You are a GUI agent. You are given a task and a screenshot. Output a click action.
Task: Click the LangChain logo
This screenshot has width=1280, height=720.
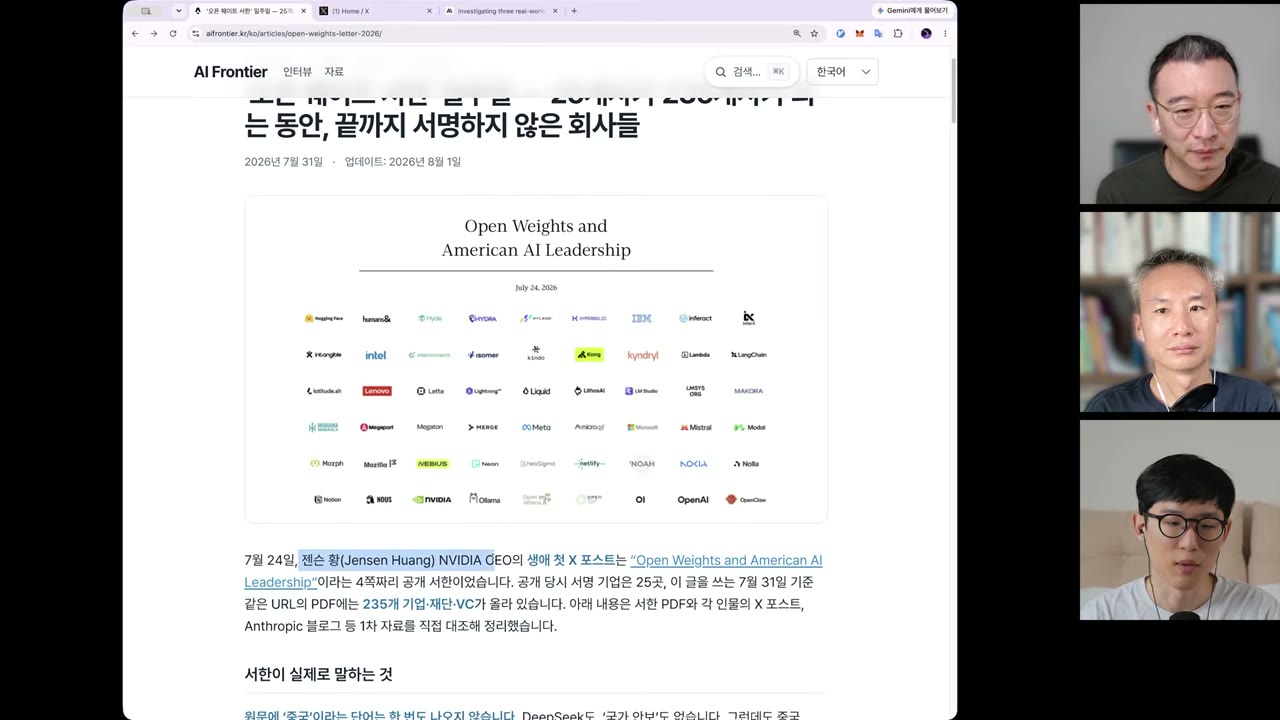(749, 355)
